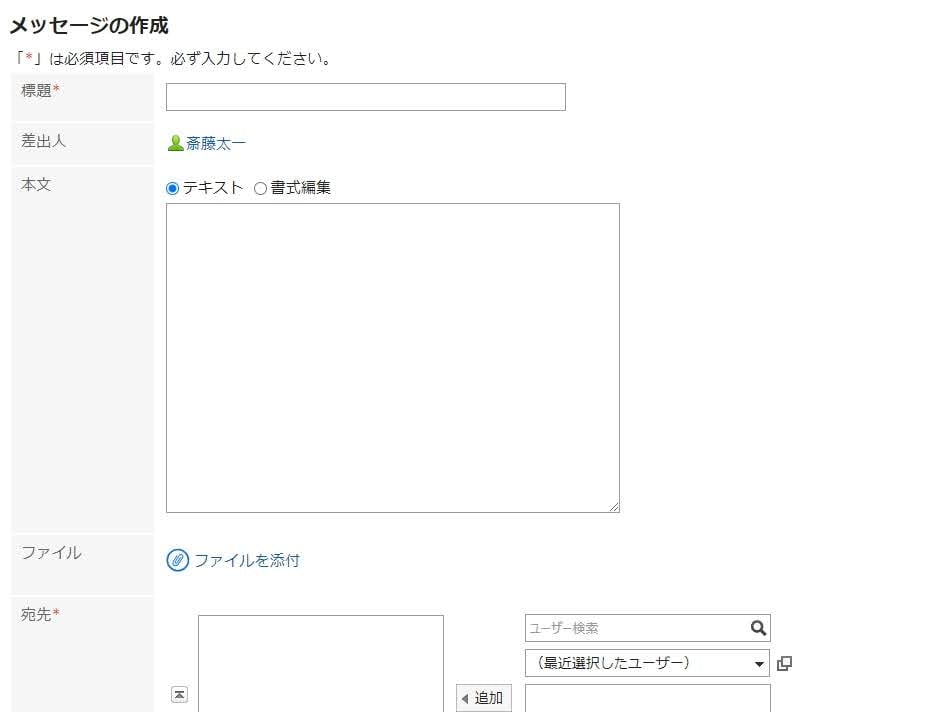Select the 書式編集 radio button
The height and width of the screenshot is (712, 947).
[260, 188]
